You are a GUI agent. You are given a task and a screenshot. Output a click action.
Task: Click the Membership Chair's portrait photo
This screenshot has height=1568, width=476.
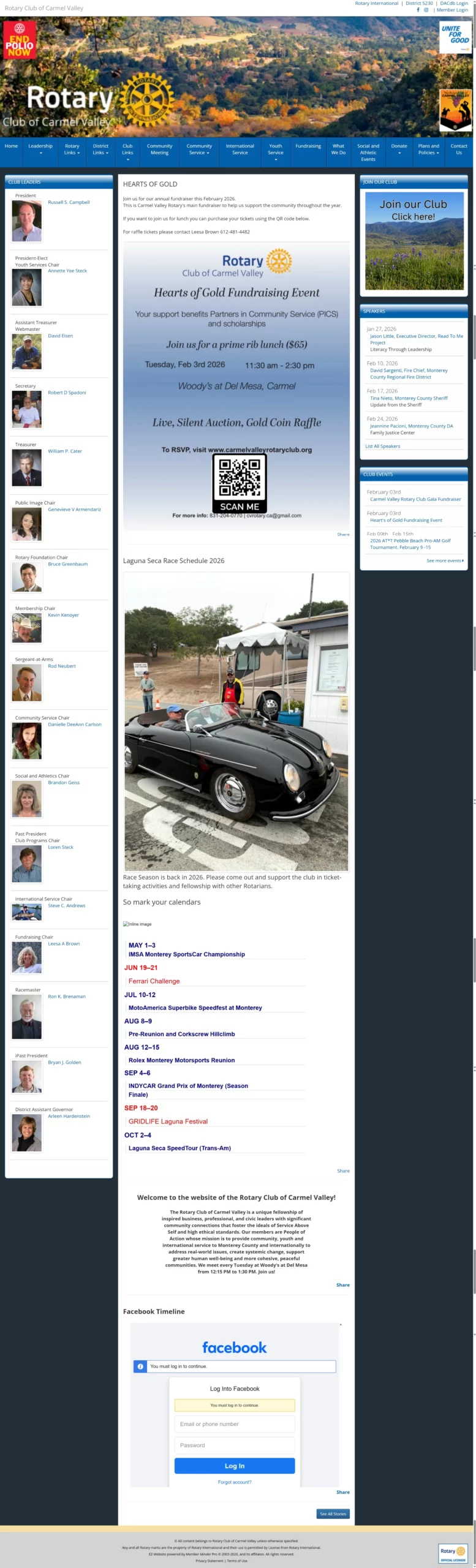[x=27, y=628]
